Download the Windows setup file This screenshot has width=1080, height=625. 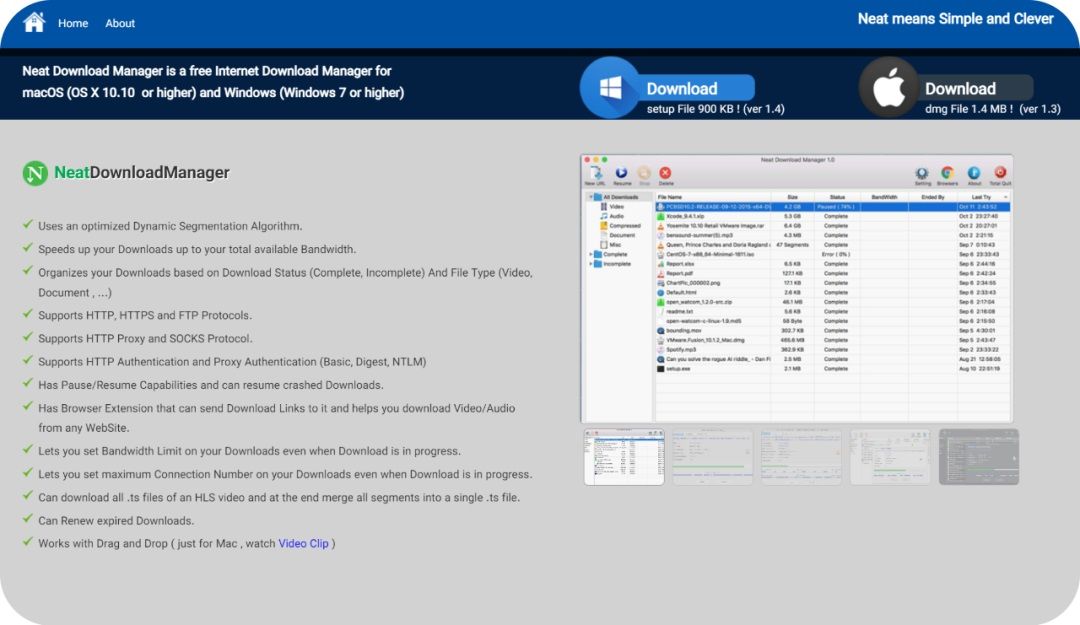(x=699, y=88)
